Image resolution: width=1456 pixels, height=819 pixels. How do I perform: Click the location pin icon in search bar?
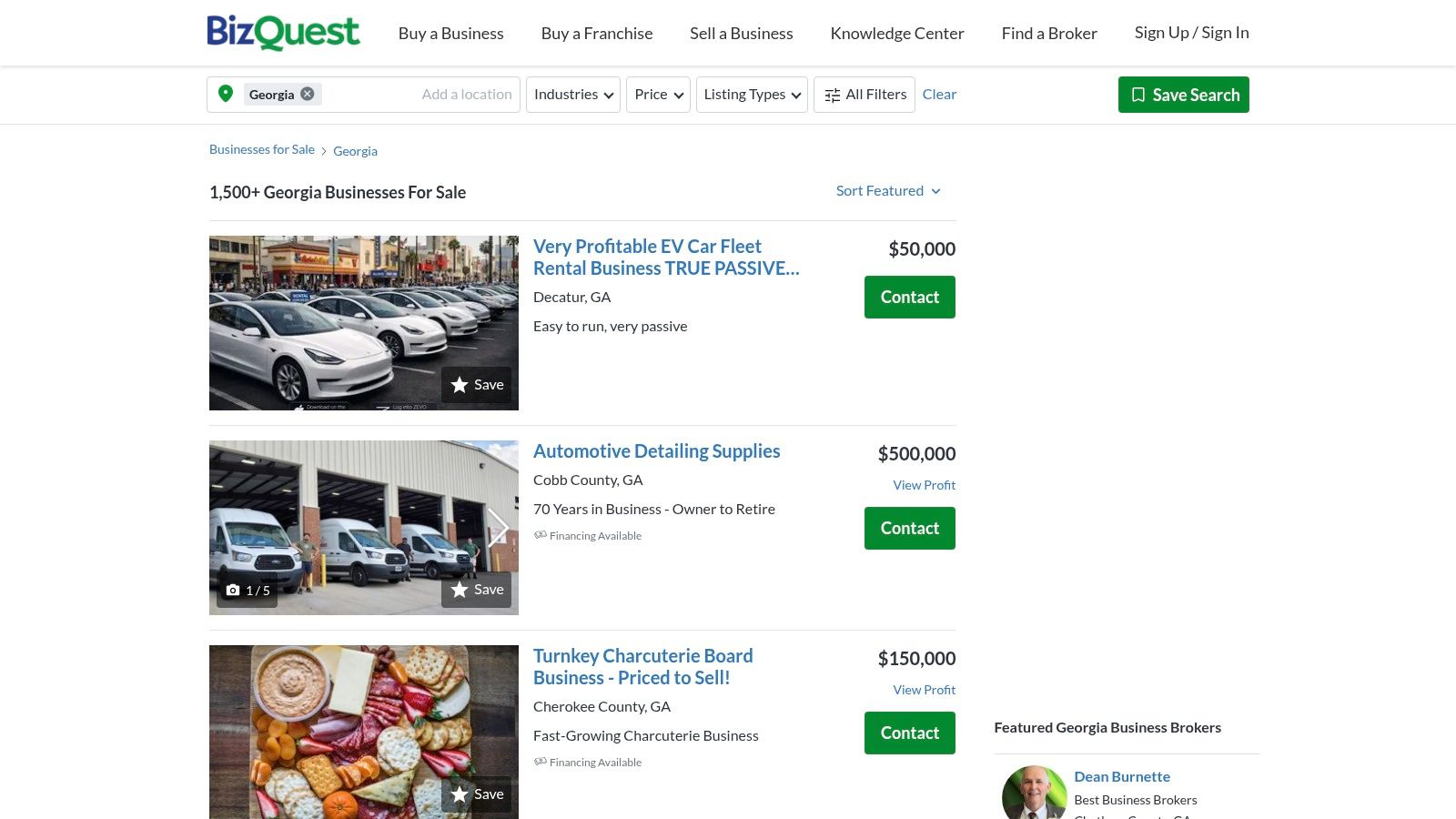pyautogui.click(x=226, y=94)
